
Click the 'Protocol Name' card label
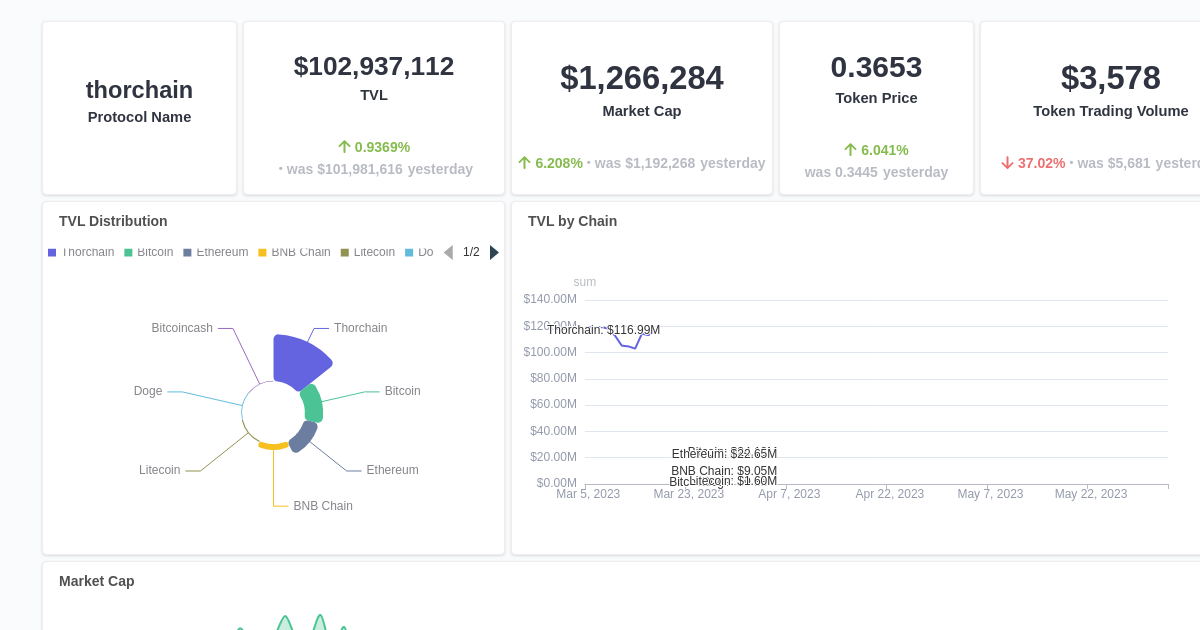click(139, 117)
